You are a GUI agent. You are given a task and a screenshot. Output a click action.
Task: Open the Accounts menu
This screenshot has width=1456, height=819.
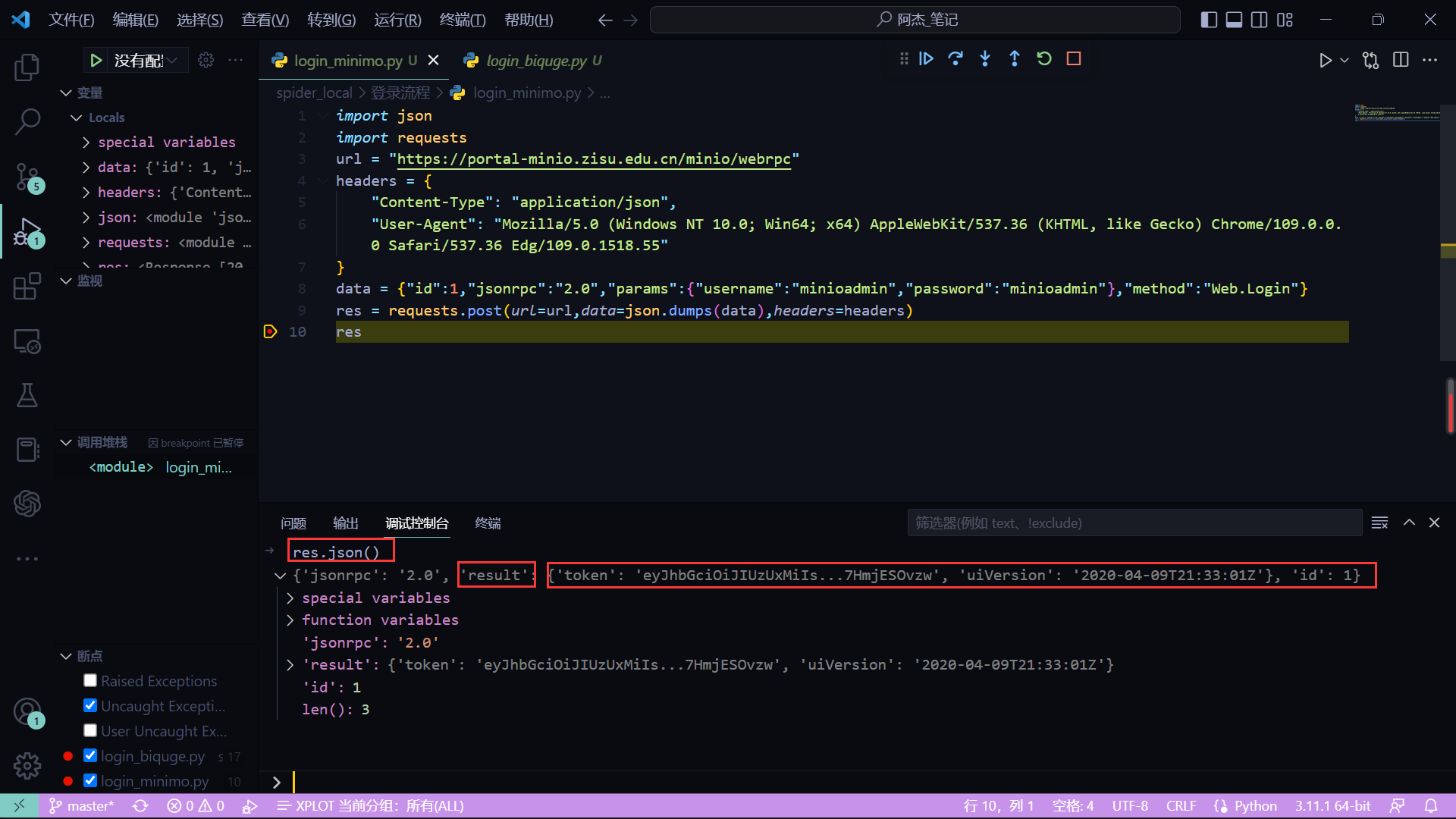(27, 711)
